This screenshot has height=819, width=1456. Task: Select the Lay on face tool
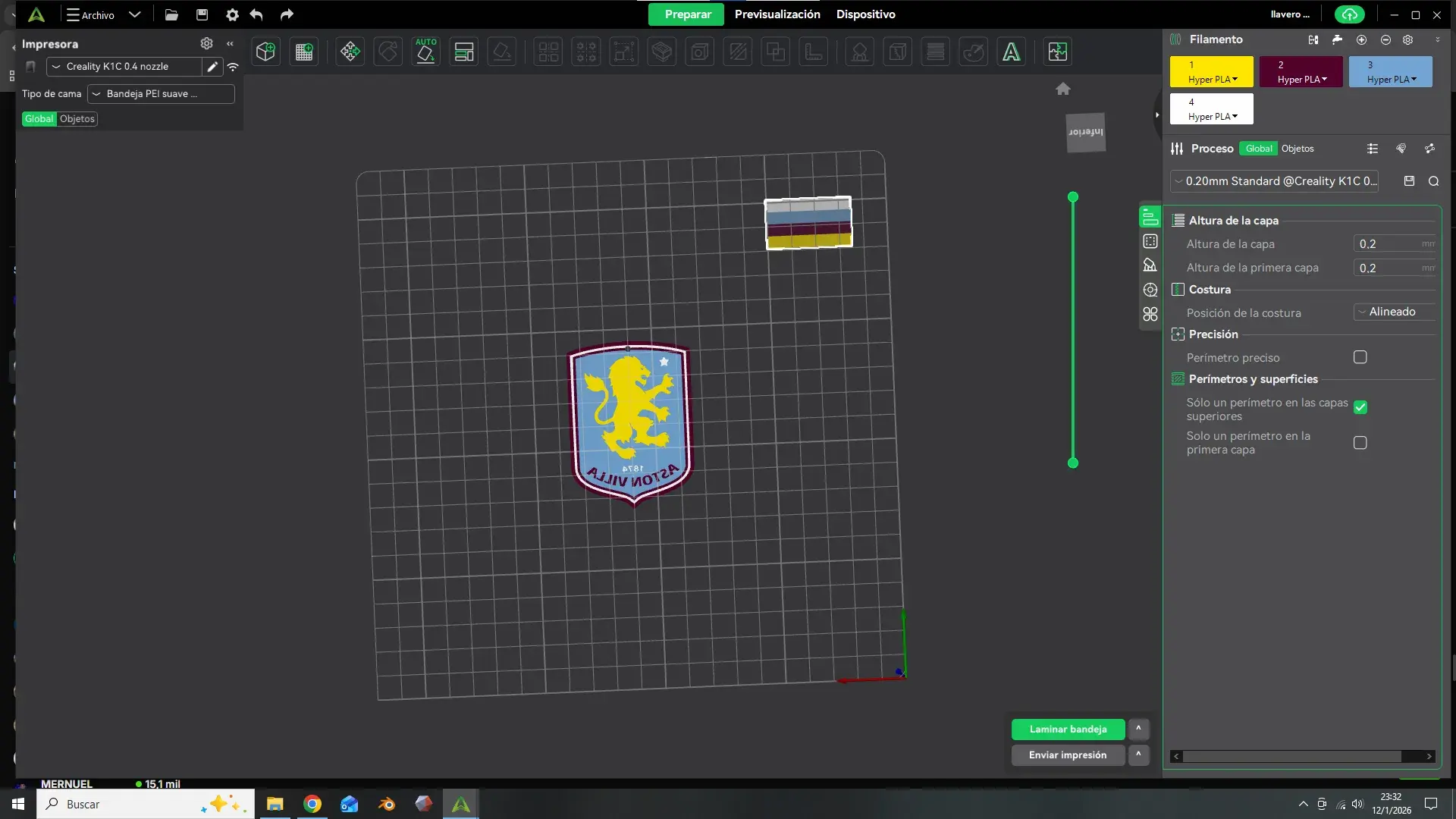coord(501,52)
